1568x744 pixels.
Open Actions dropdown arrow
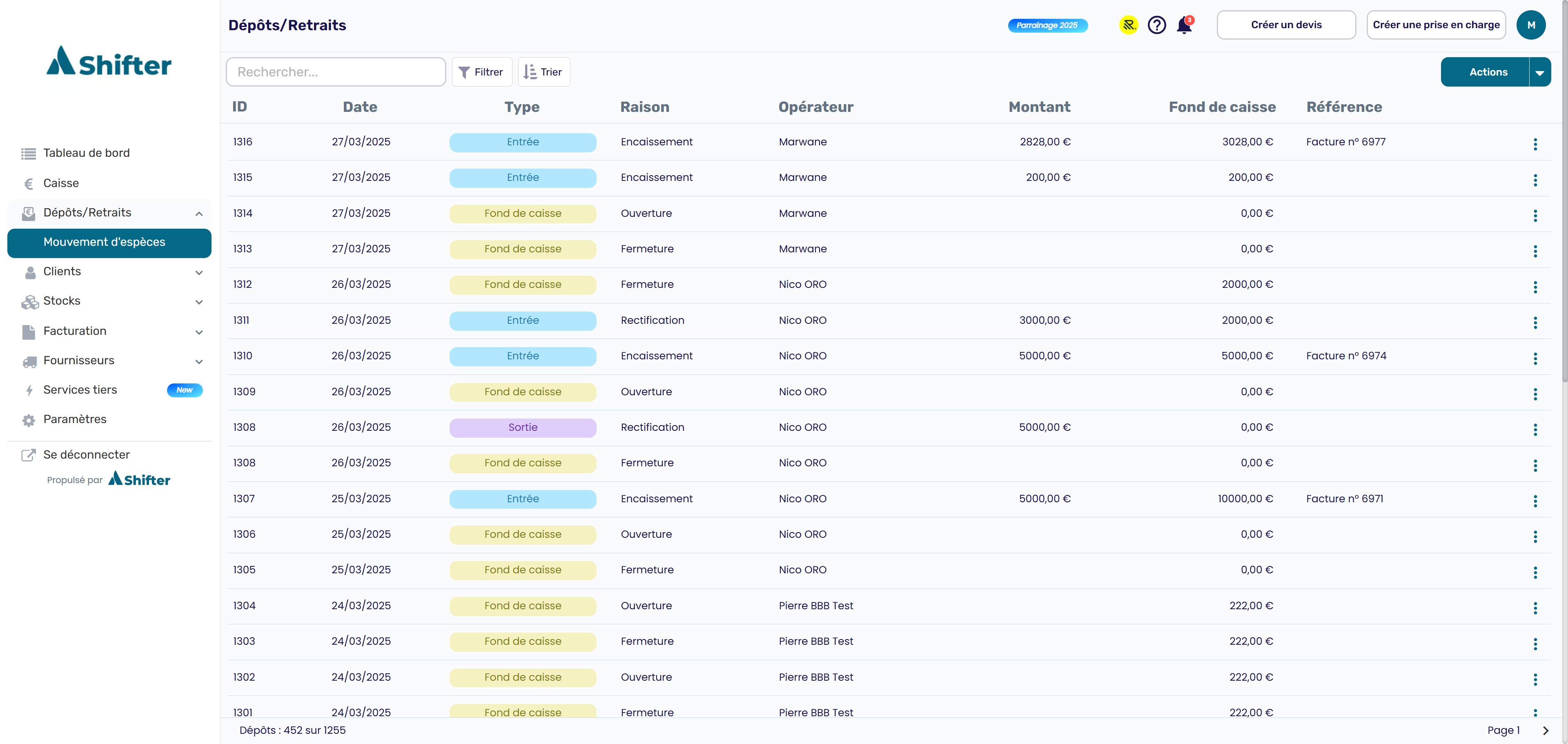point(1539,72)
